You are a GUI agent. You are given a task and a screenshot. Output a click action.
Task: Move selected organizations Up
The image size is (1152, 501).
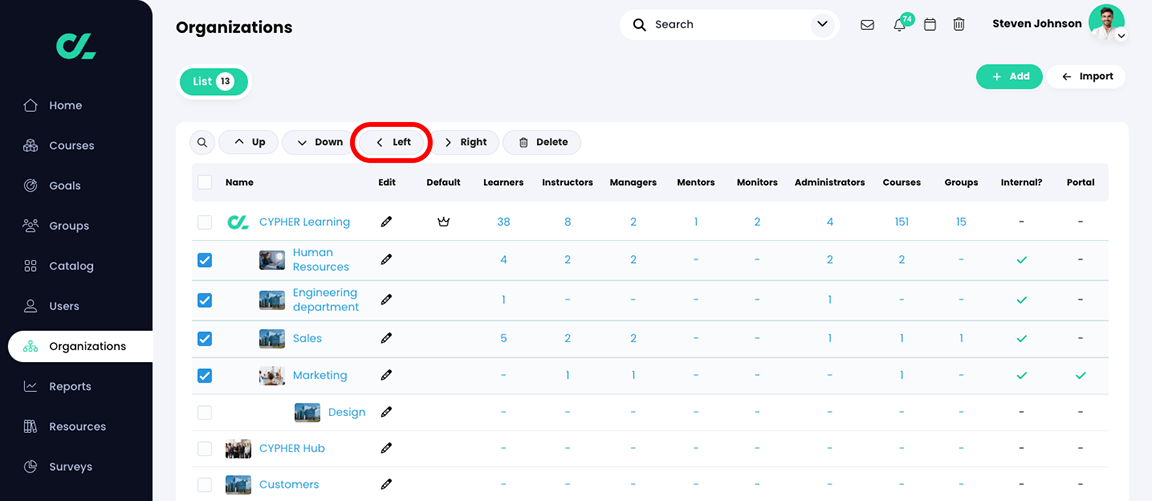248,143
